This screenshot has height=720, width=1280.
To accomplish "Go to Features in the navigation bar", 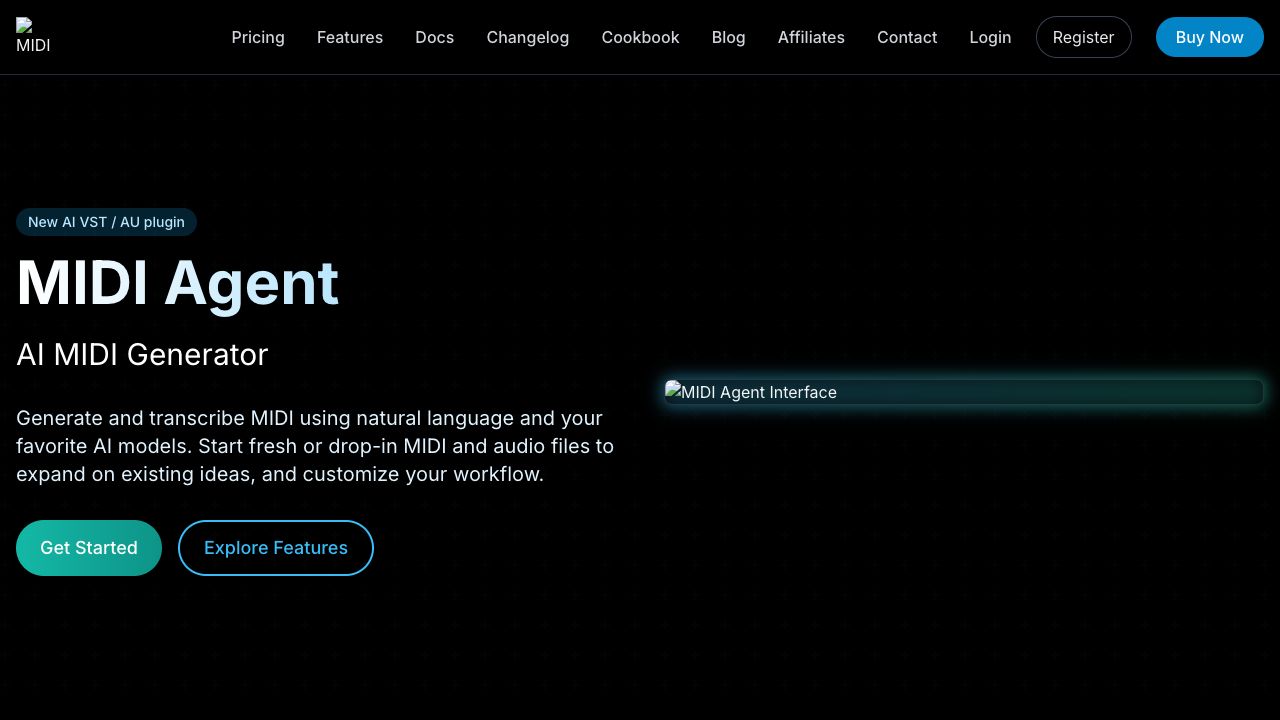I will (x=350, y=37).
